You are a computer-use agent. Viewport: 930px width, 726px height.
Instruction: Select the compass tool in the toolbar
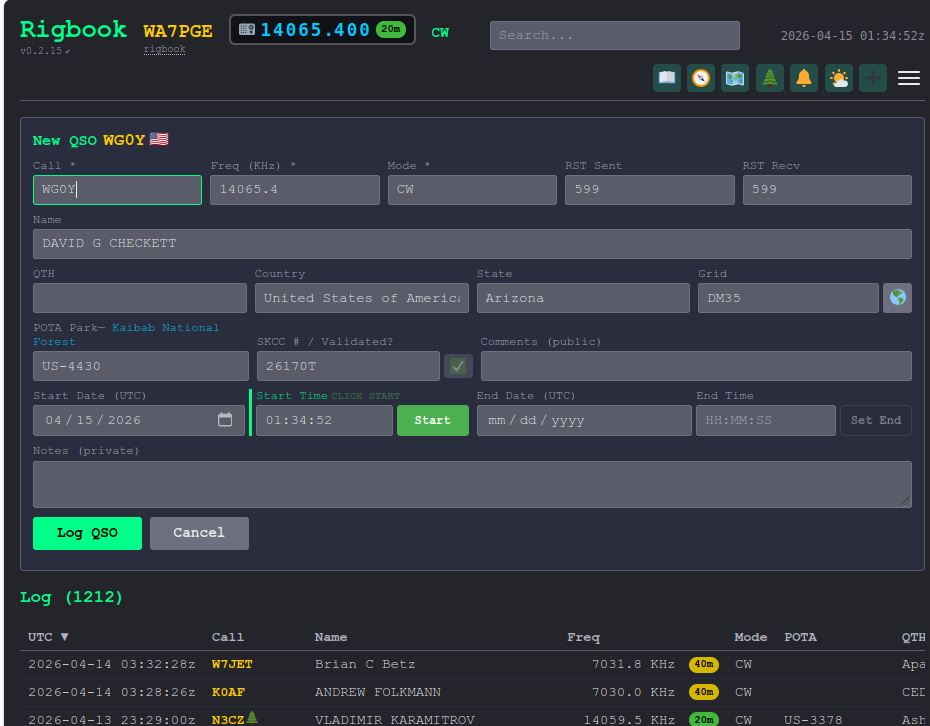coord(701,78)
